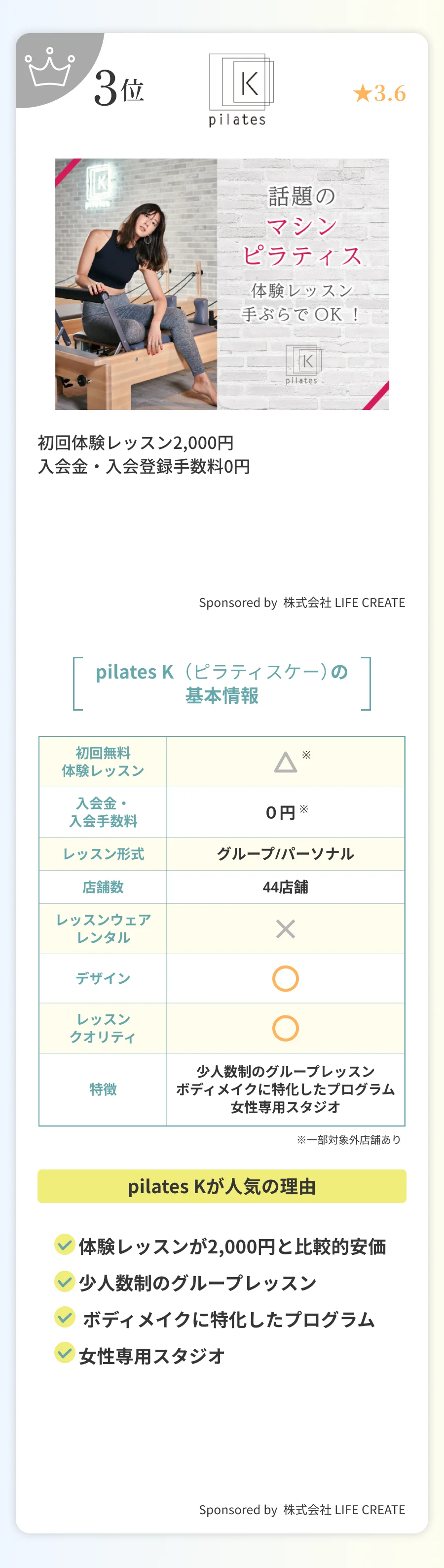Click the crown ranking icon
Screen dimensions: 444x1568
pos(49,67)
